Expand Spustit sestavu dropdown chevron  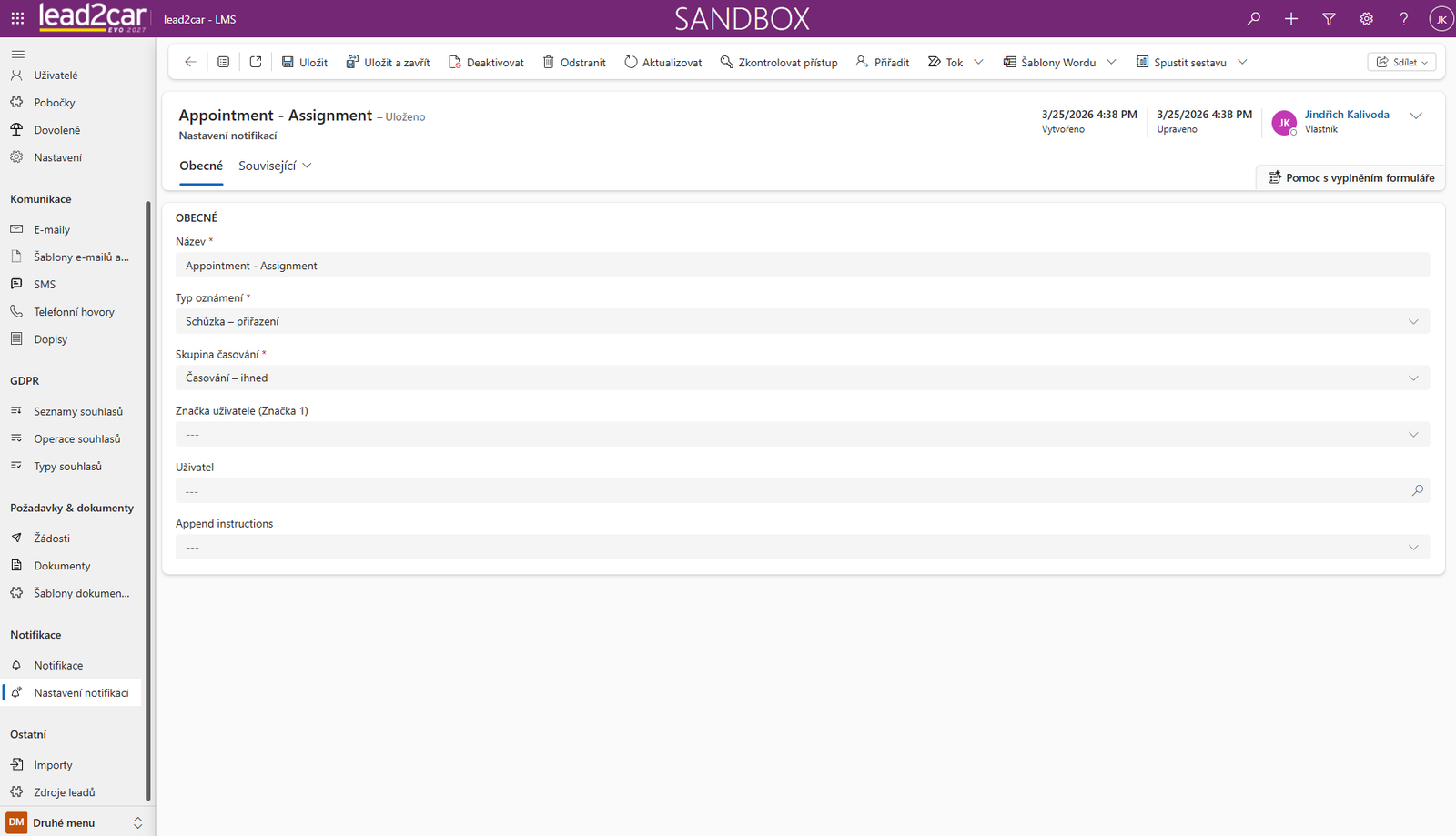pos(1243,62)
